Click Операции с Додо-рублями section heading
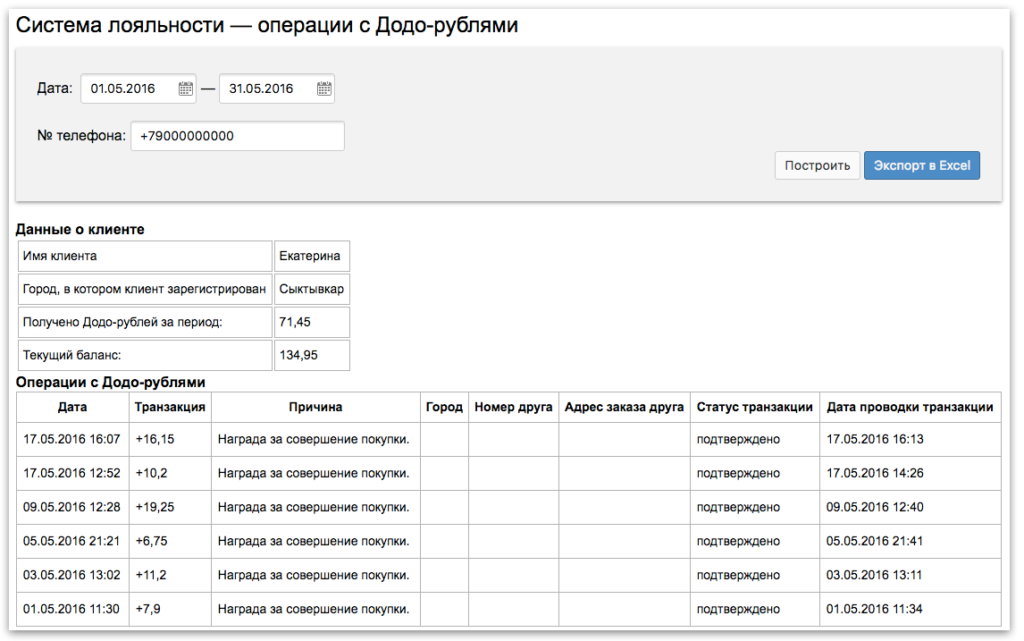This screenshot has height=641, width=1024. 111,383
